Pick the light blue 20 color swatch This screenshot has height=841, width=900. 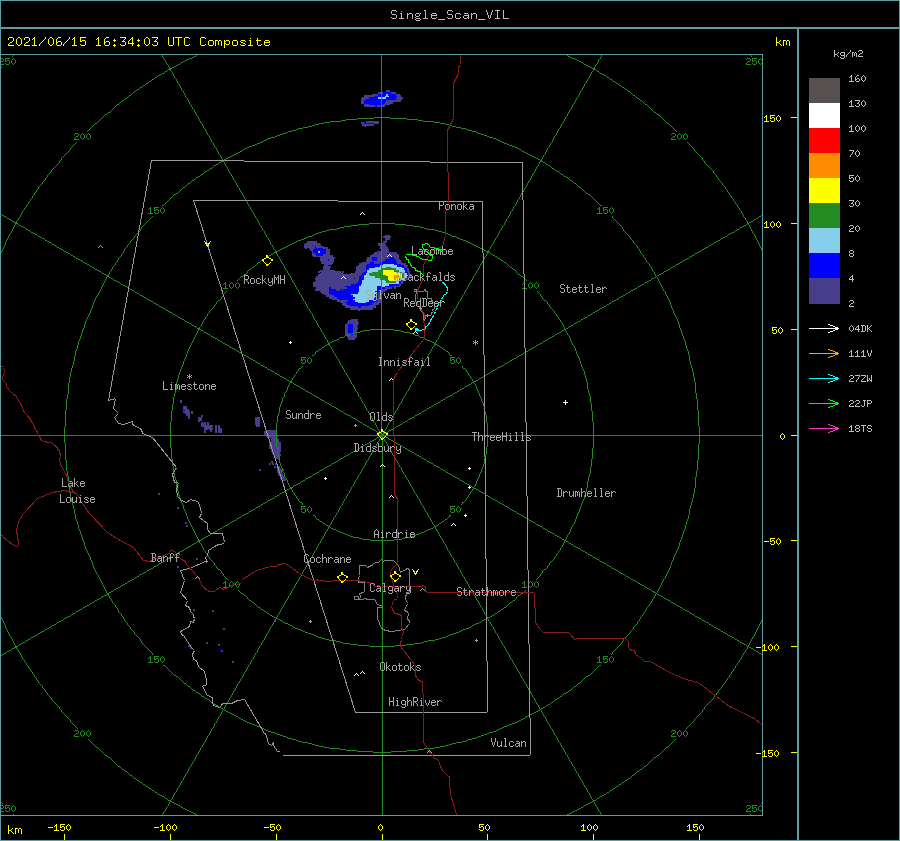(824, 241)
